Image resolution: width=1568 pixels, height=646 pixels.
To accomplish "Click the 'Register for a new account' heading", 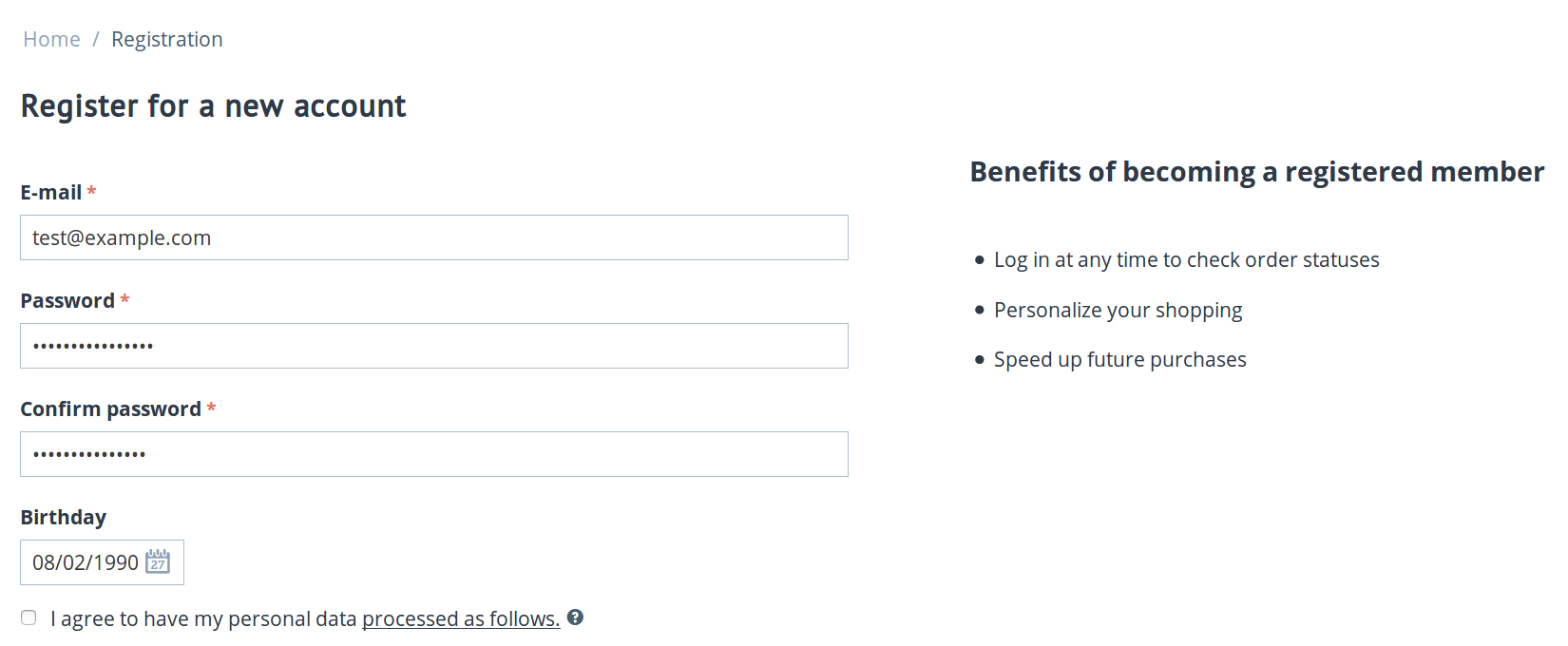I will [x=214, y=105].
